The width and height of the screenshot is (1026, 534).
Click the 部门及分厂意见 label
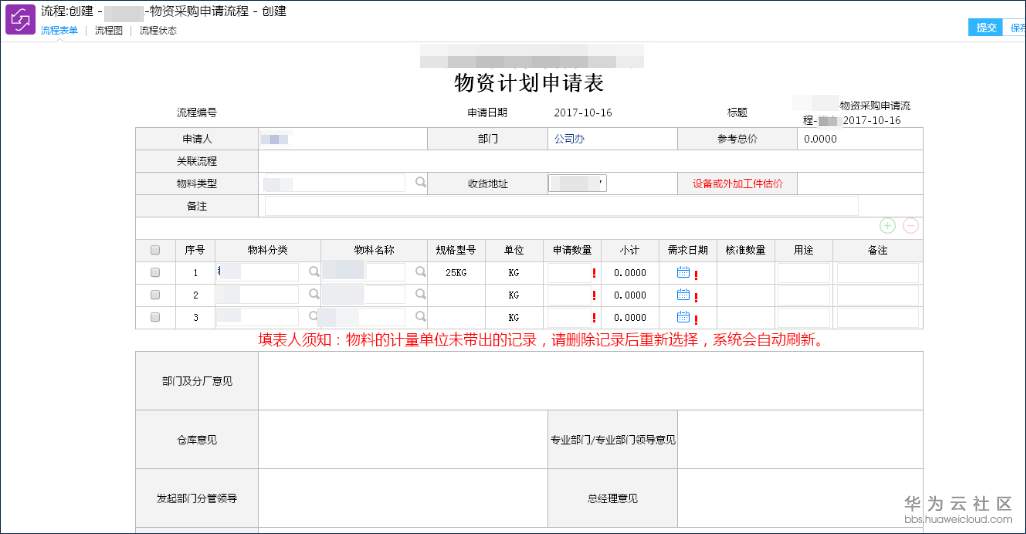coord(197,381)
